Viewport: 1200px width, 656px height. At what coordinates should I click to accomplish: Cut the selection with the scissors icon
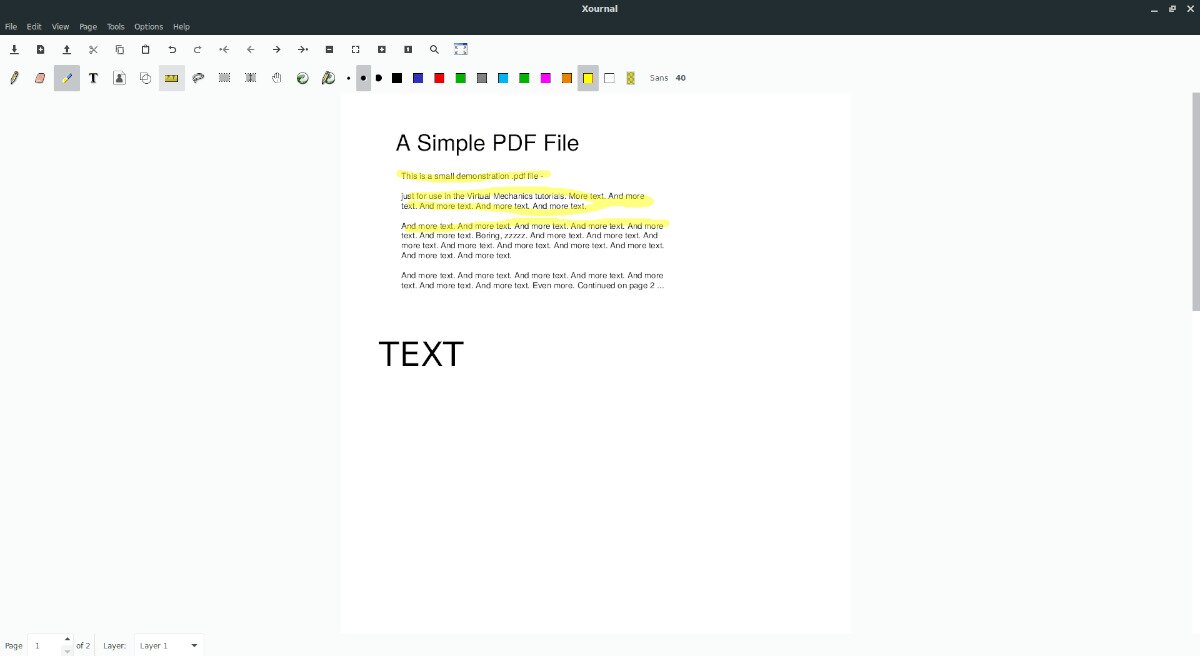tap(93, 49)
